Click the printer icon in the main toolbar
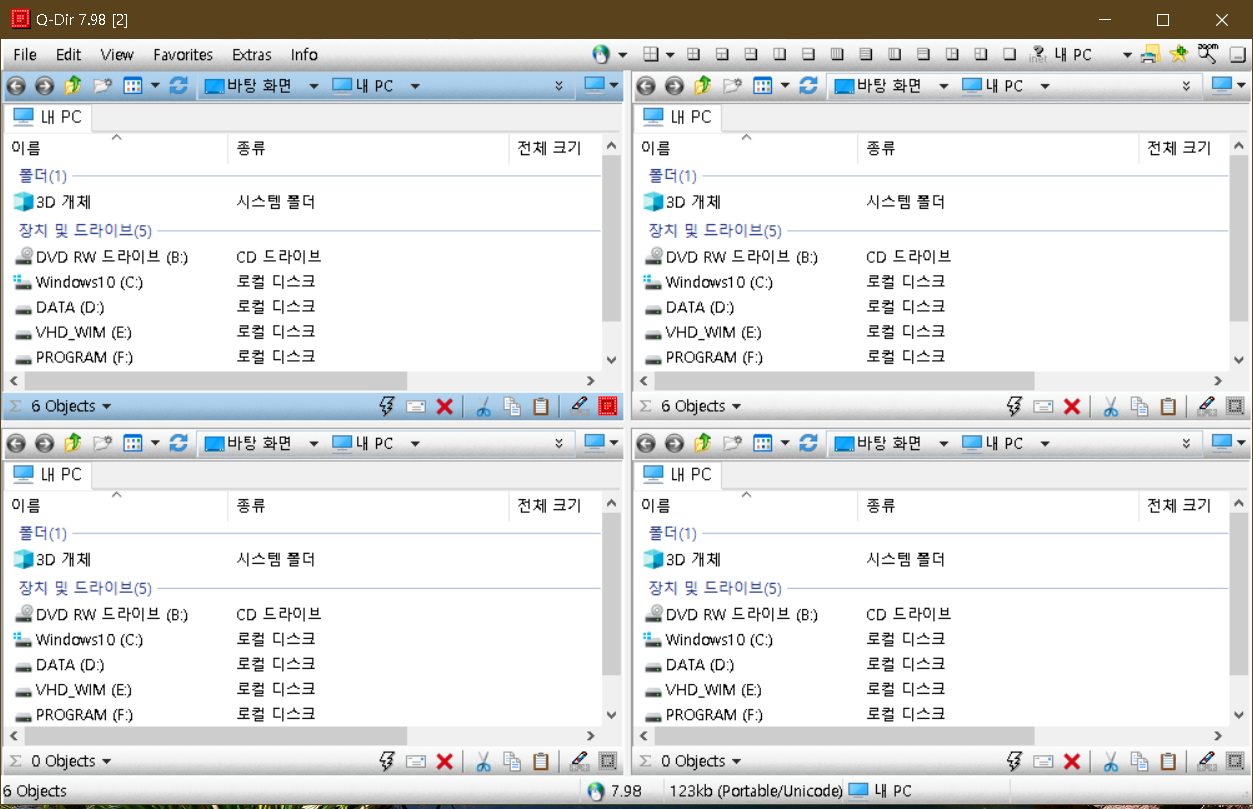This screenshot has width=1253, height=809. tap(1150, 55)
